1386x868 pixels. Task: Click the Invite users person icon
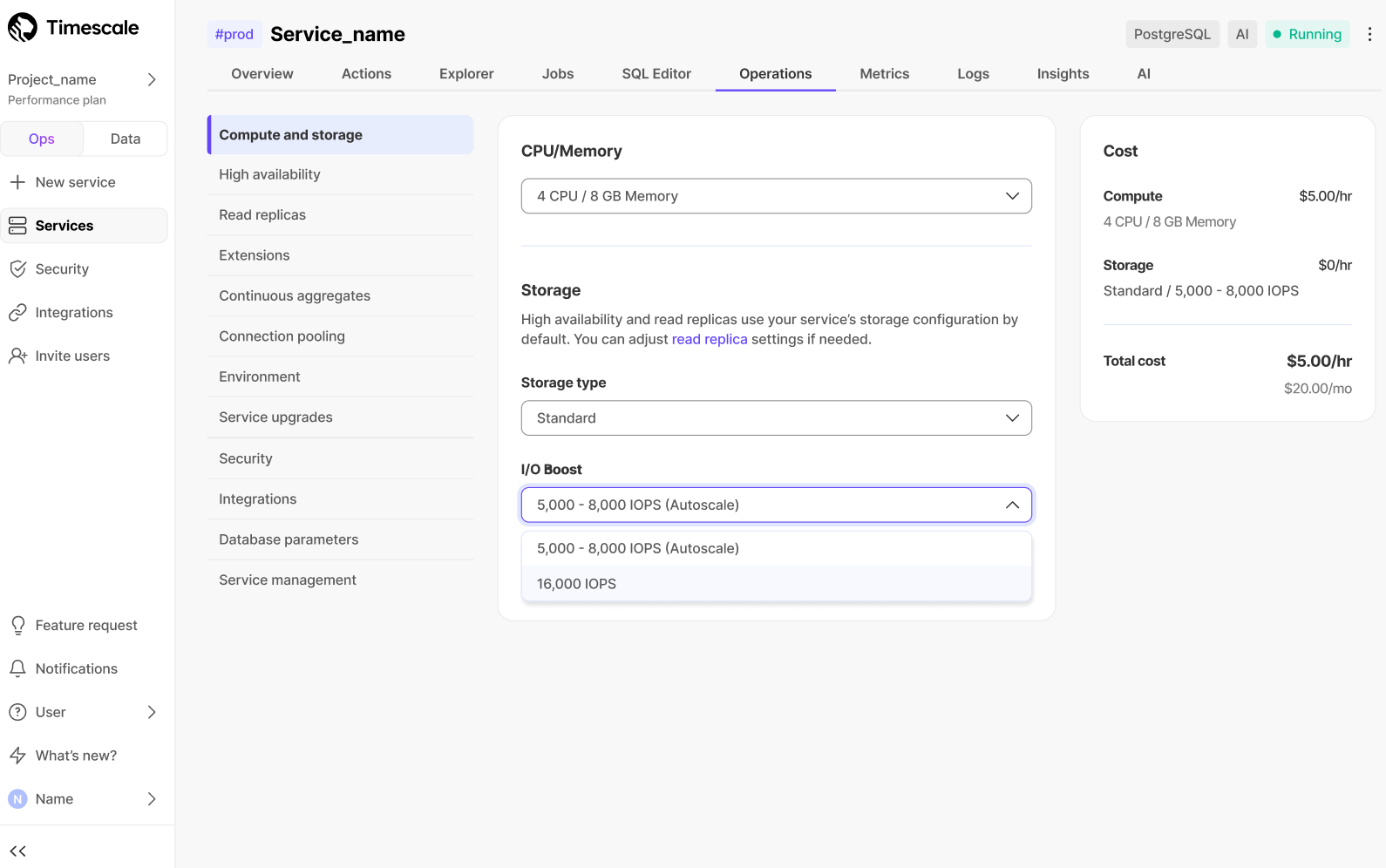coord(17,356)
